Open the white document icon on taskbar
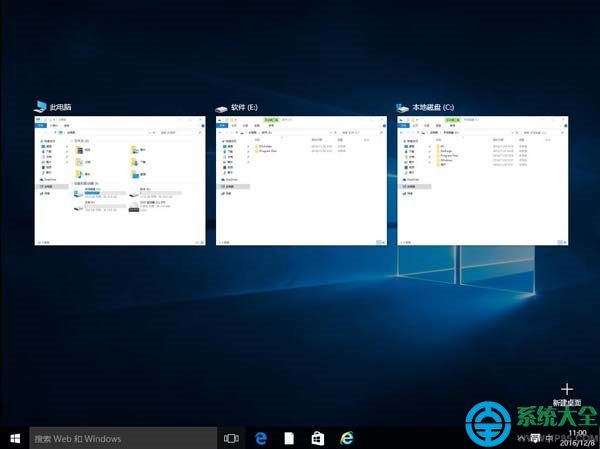 pyautogui.click(x=289, y=438)
